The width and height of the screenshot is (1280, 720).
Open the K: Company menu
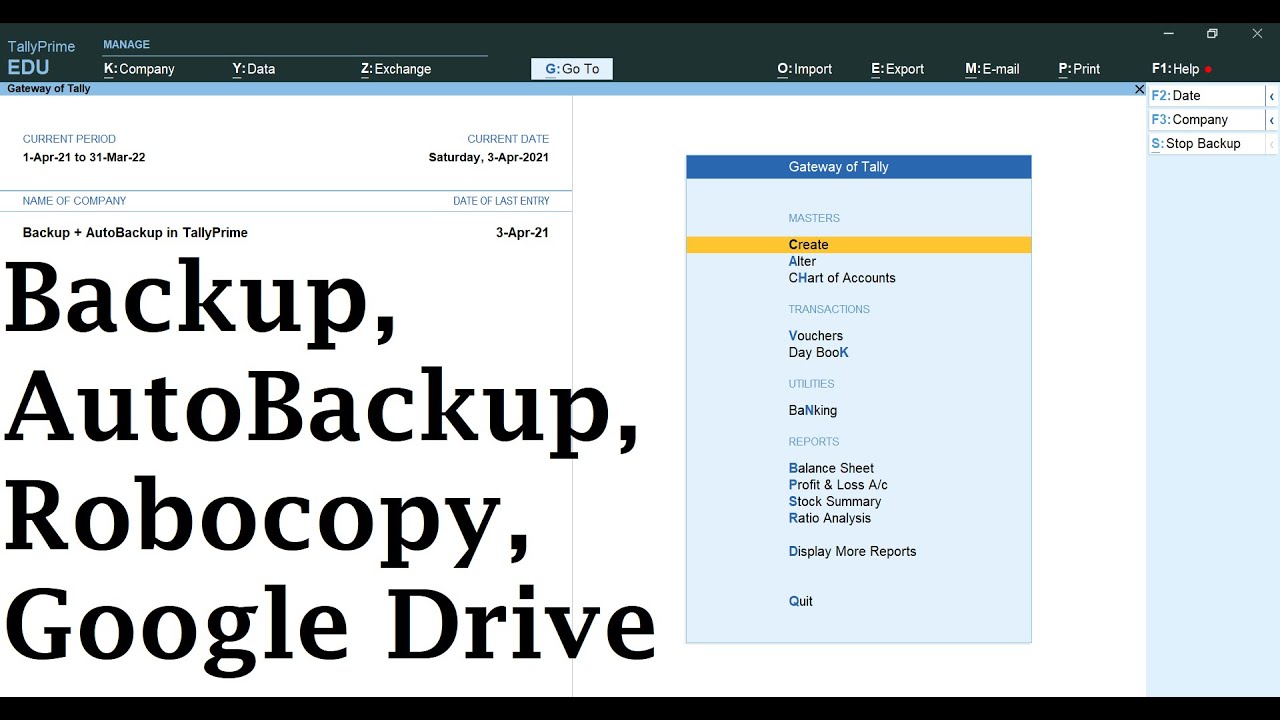click(139, 69)
